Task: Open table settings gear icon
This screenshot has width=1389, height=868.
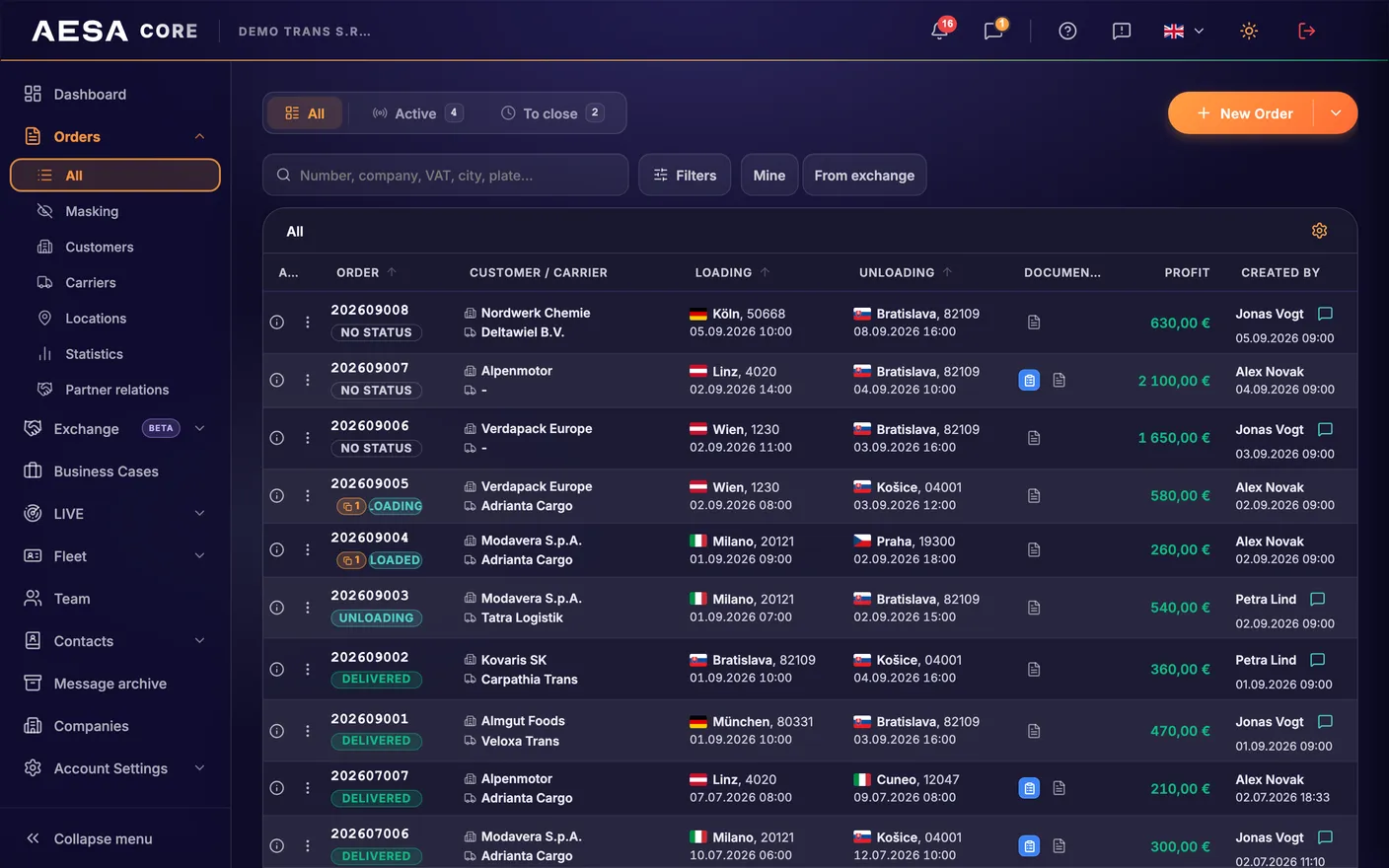Action: tap(1319, 231)
